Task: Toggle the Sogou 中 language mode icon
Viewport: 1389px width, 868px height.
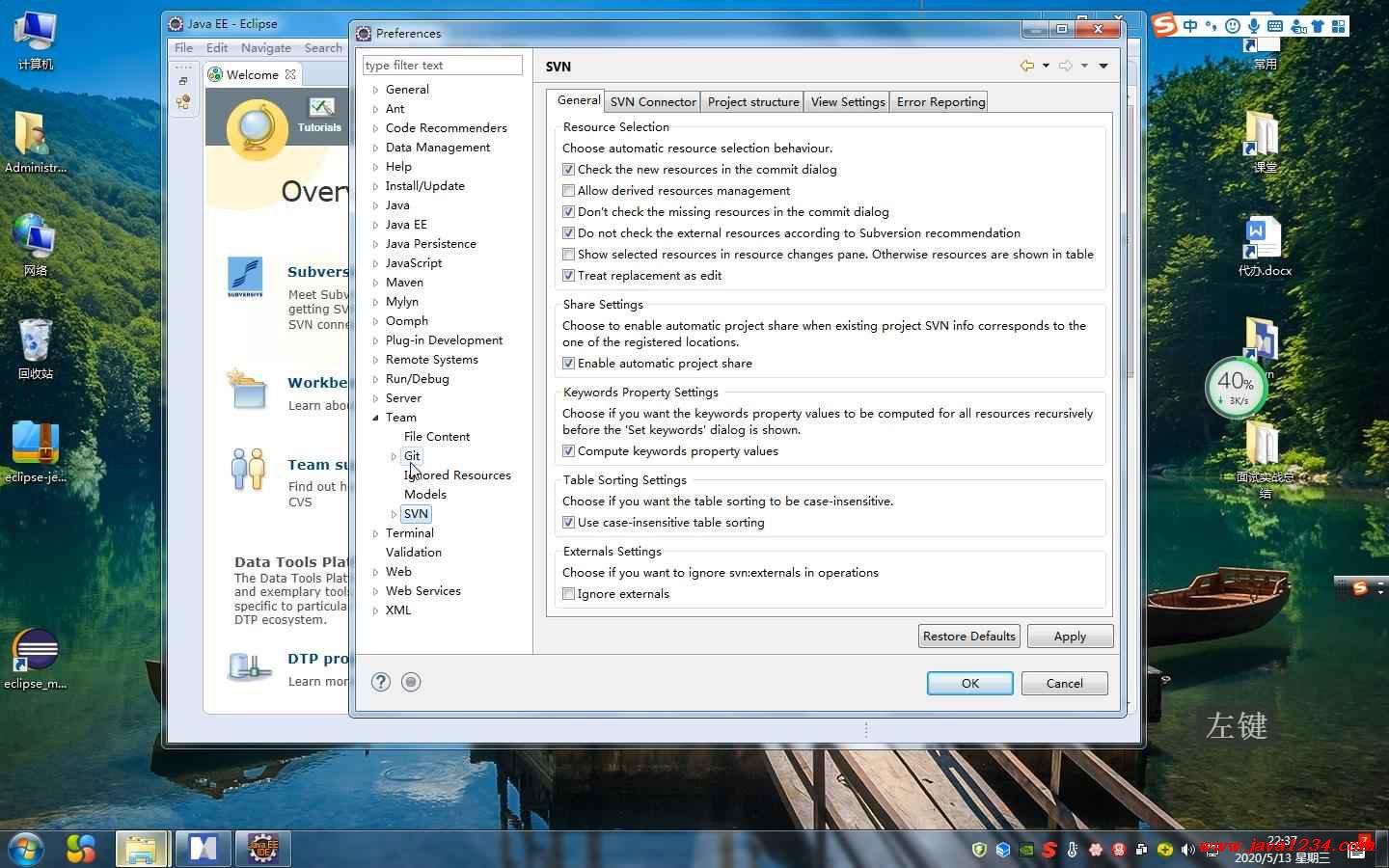Action: tap(1191, 26)
